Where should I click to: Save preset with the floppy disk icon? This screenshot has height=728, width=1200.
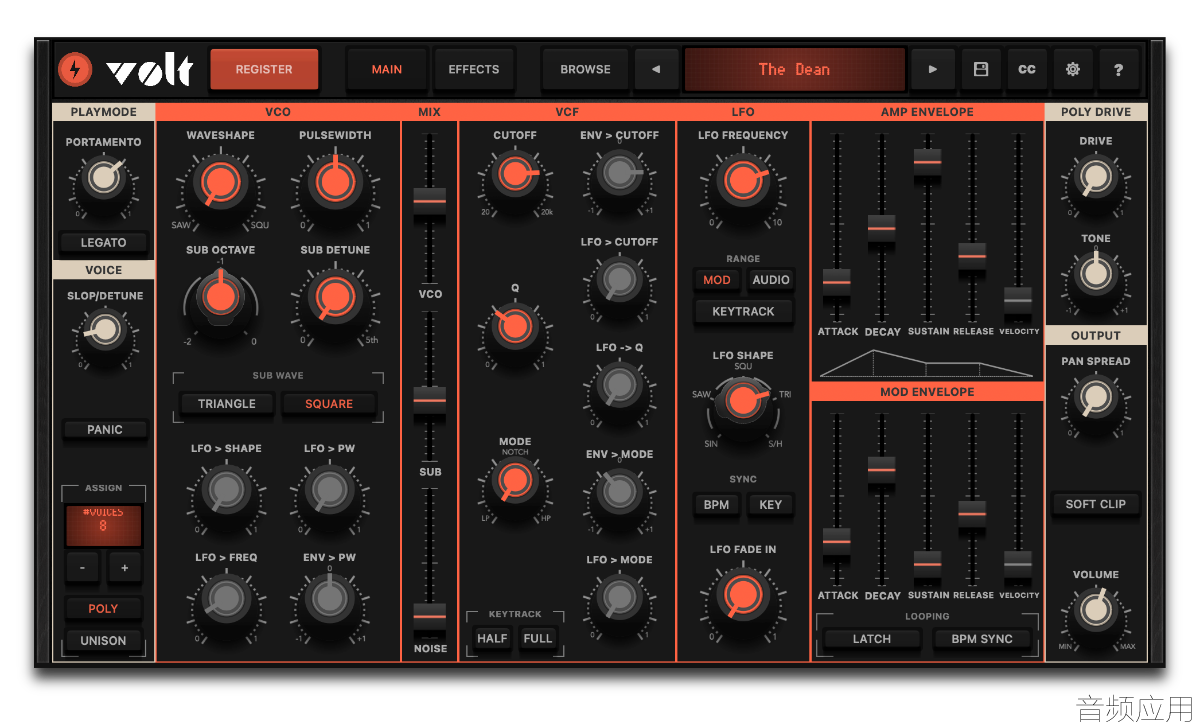click(981, 70)
